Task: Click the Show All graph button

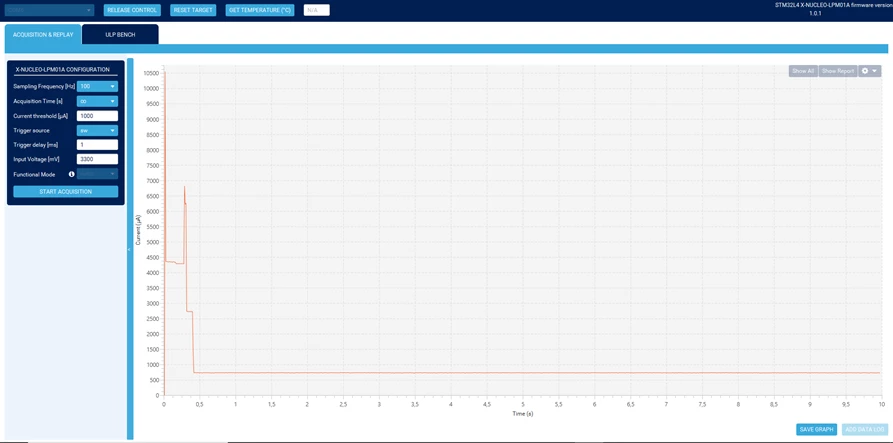Action: pyautogui.click(x=803, y=71)
